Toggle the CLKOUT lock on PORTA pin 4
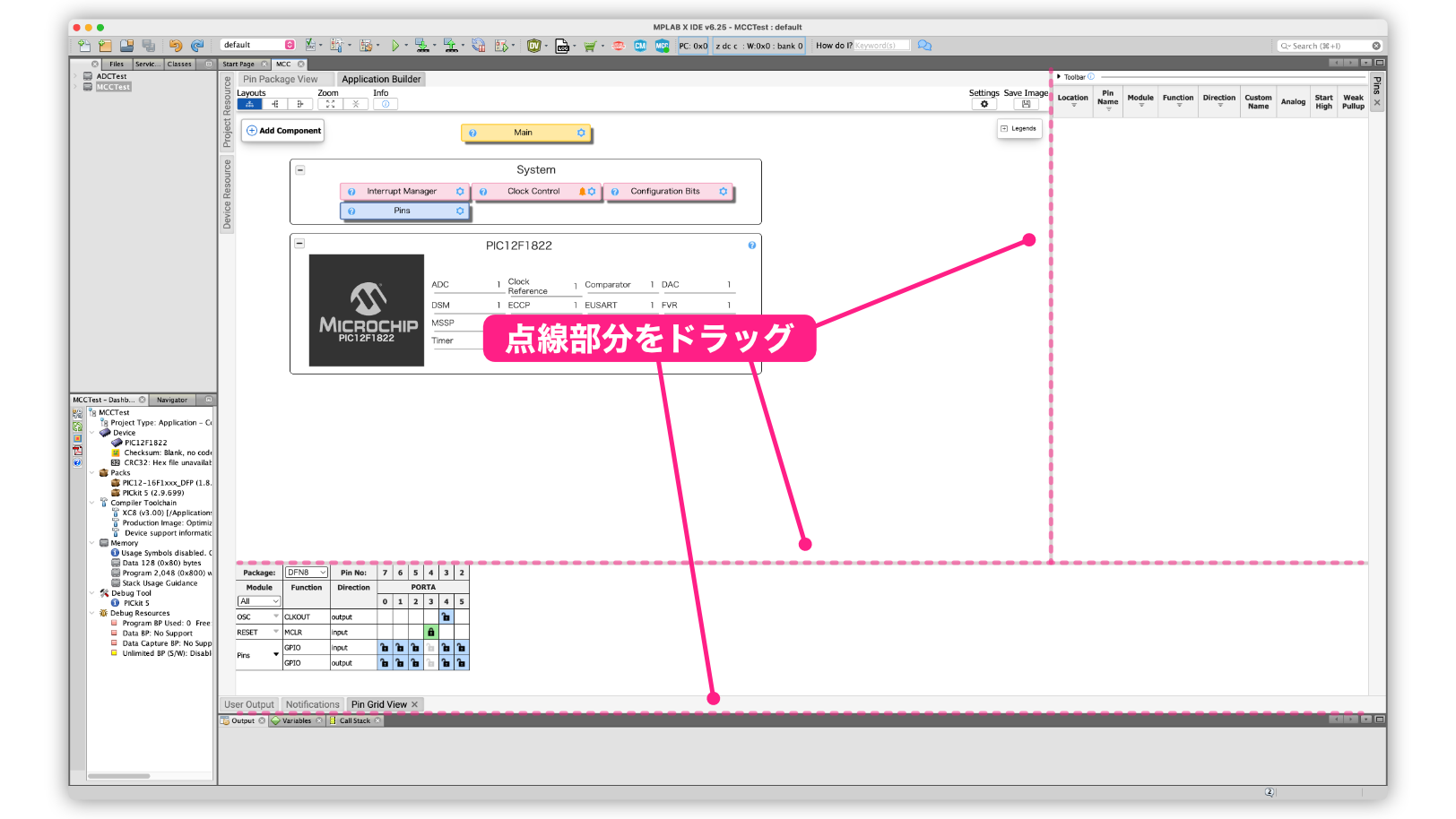 pyautogui.click(x=446, y=617)
